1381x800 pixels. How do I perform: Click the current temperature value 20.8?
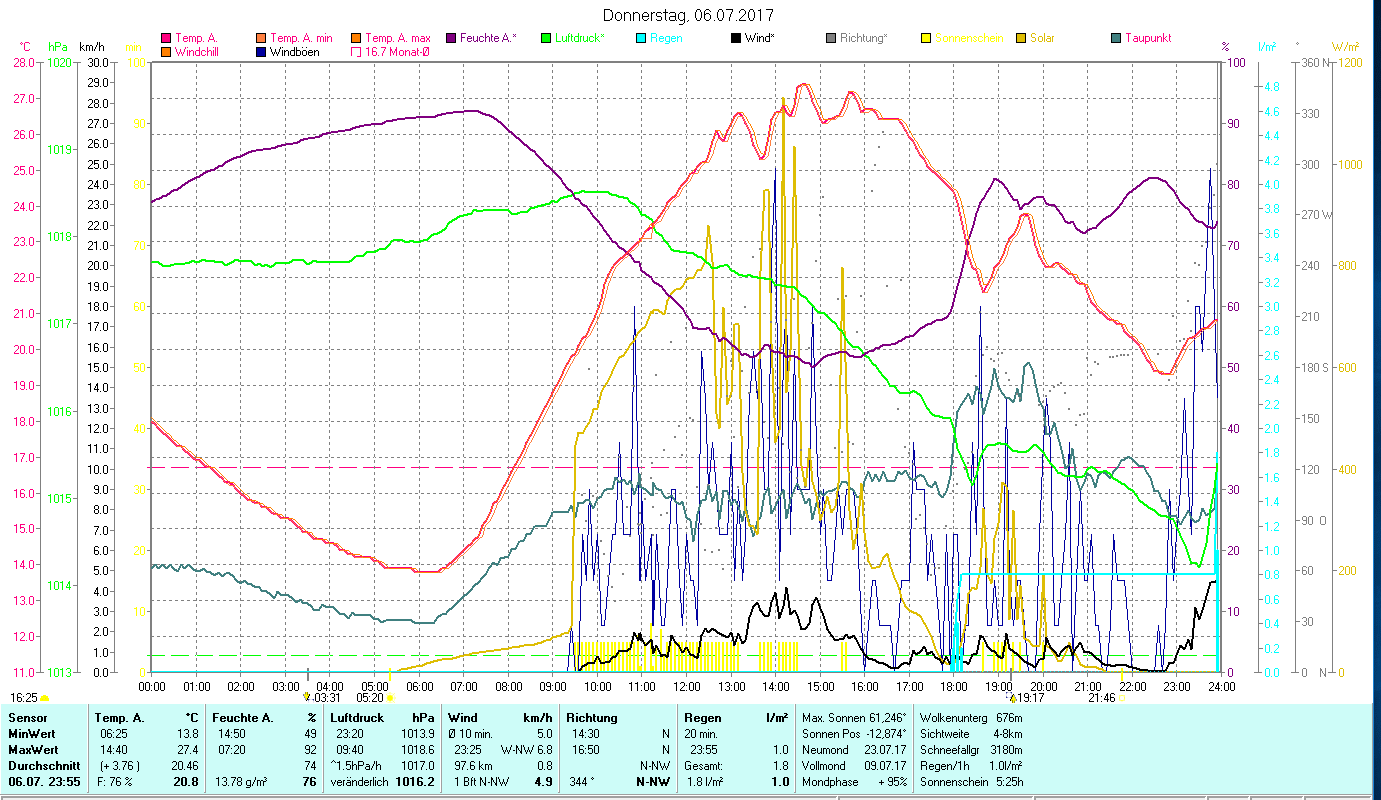[x=187, y=782]
